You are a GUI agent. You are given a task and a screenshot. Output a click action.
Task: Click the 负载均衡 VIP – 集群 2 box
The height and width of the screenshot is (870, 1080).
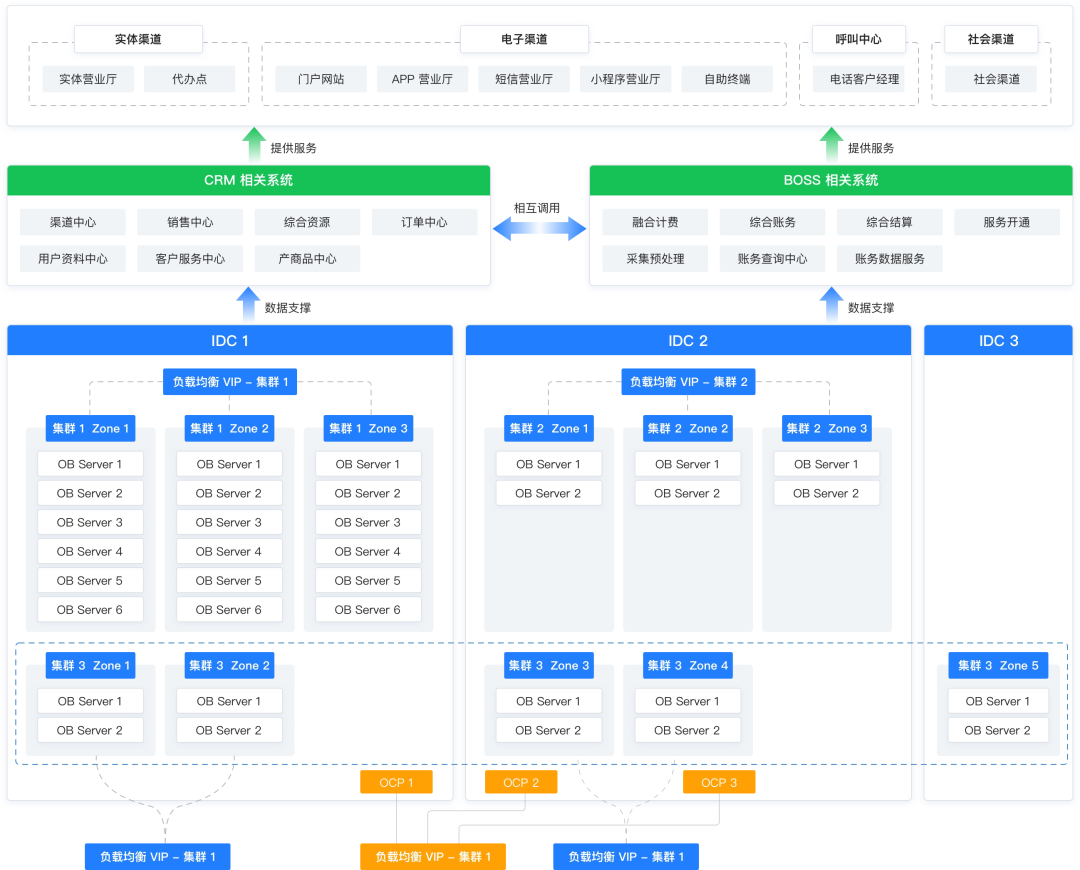click(x=688, y=382)
